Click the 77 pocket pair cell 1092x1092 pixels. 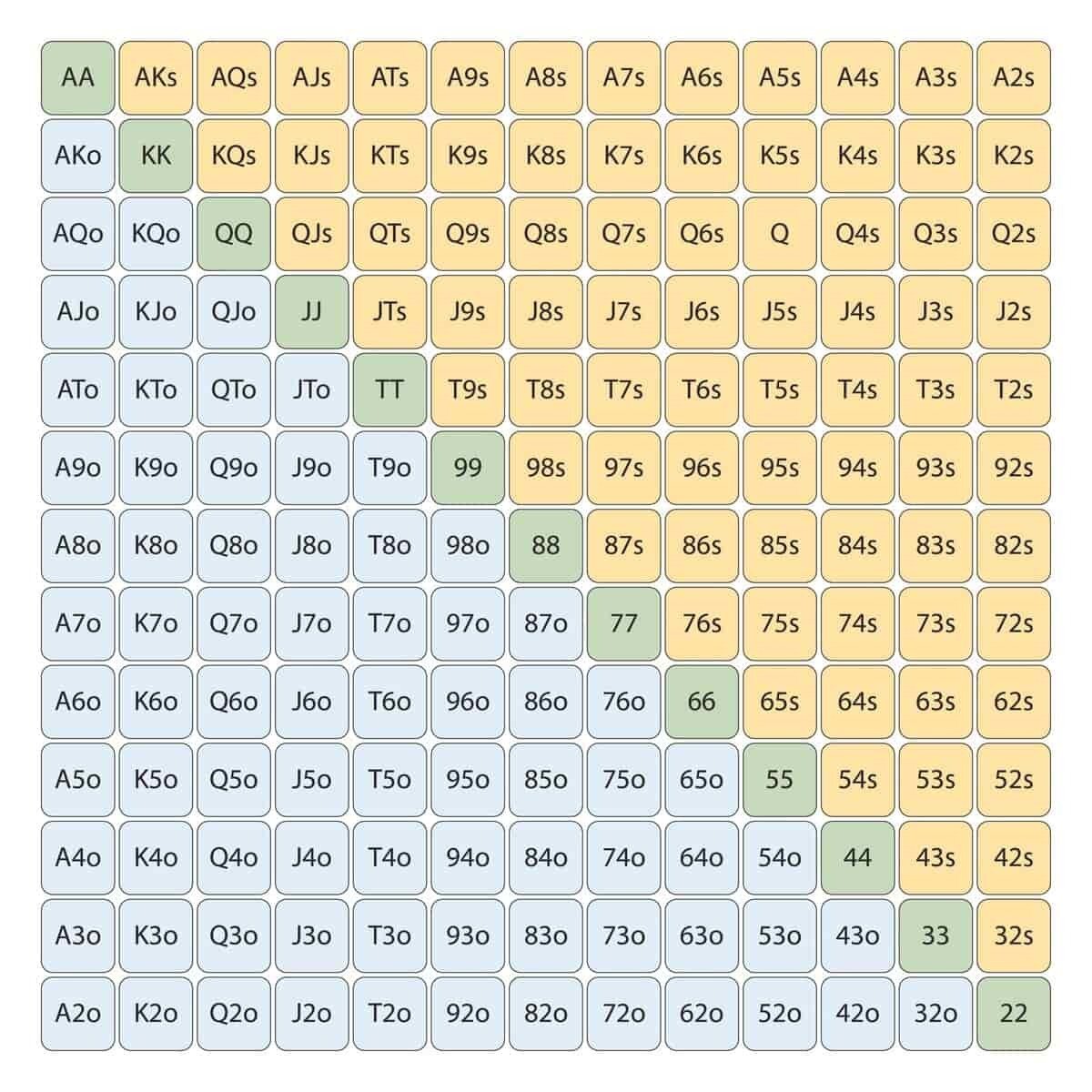[x=623, y=623]
